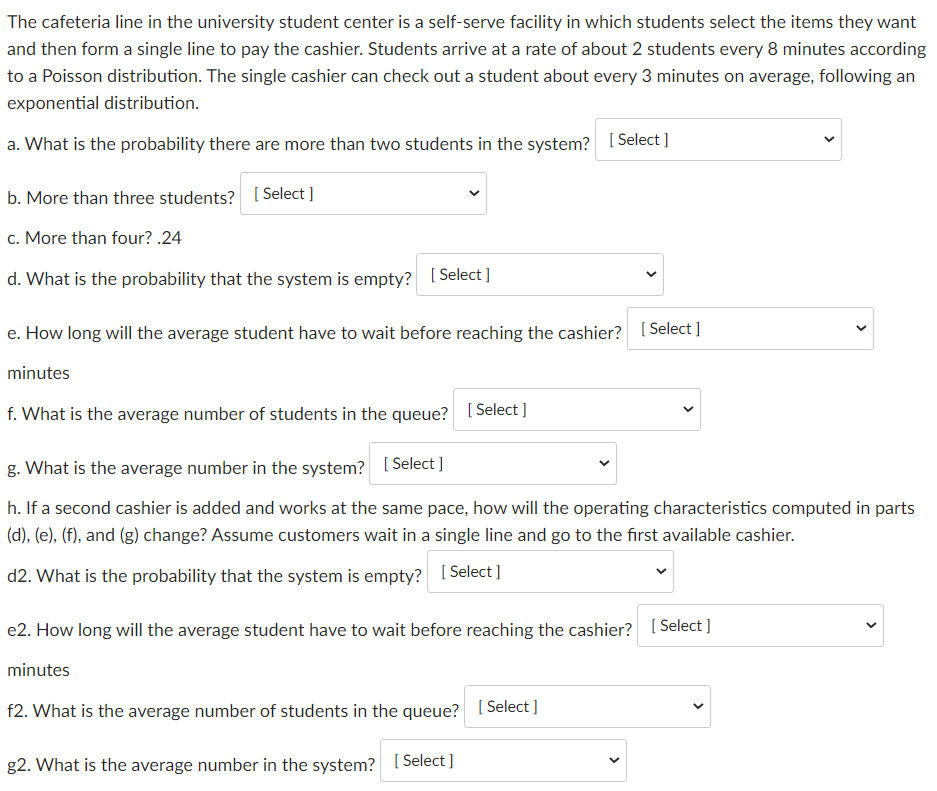Open the g2 number in system dropdown
The height and width of the screenshot is (791, 937).
pos(503,761)
